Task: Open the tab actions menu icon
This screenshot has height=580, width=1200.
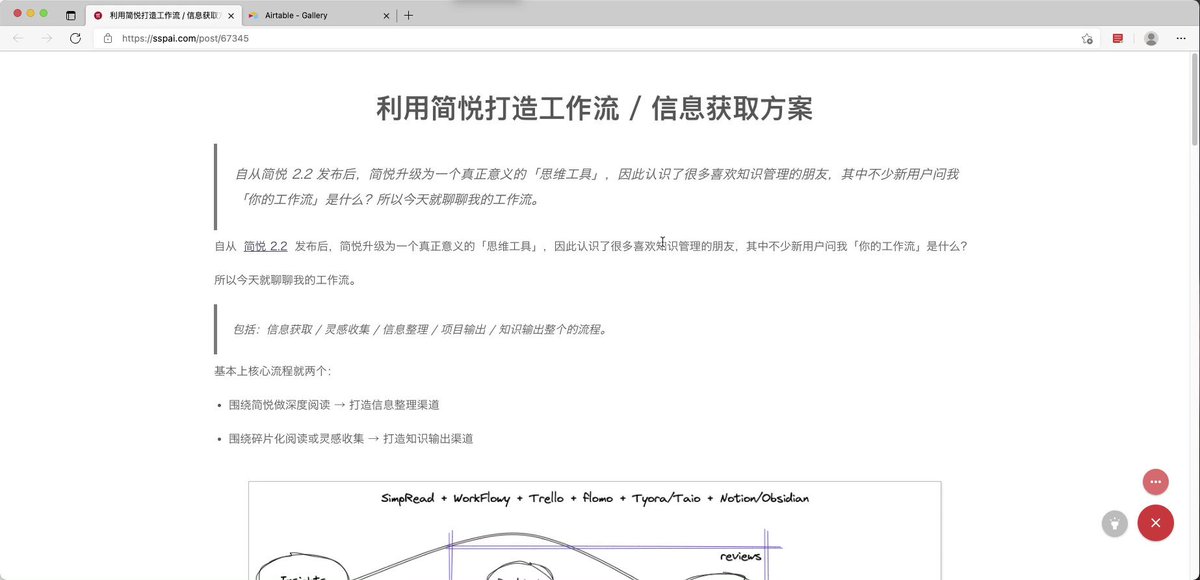Action: coord(70,15)
